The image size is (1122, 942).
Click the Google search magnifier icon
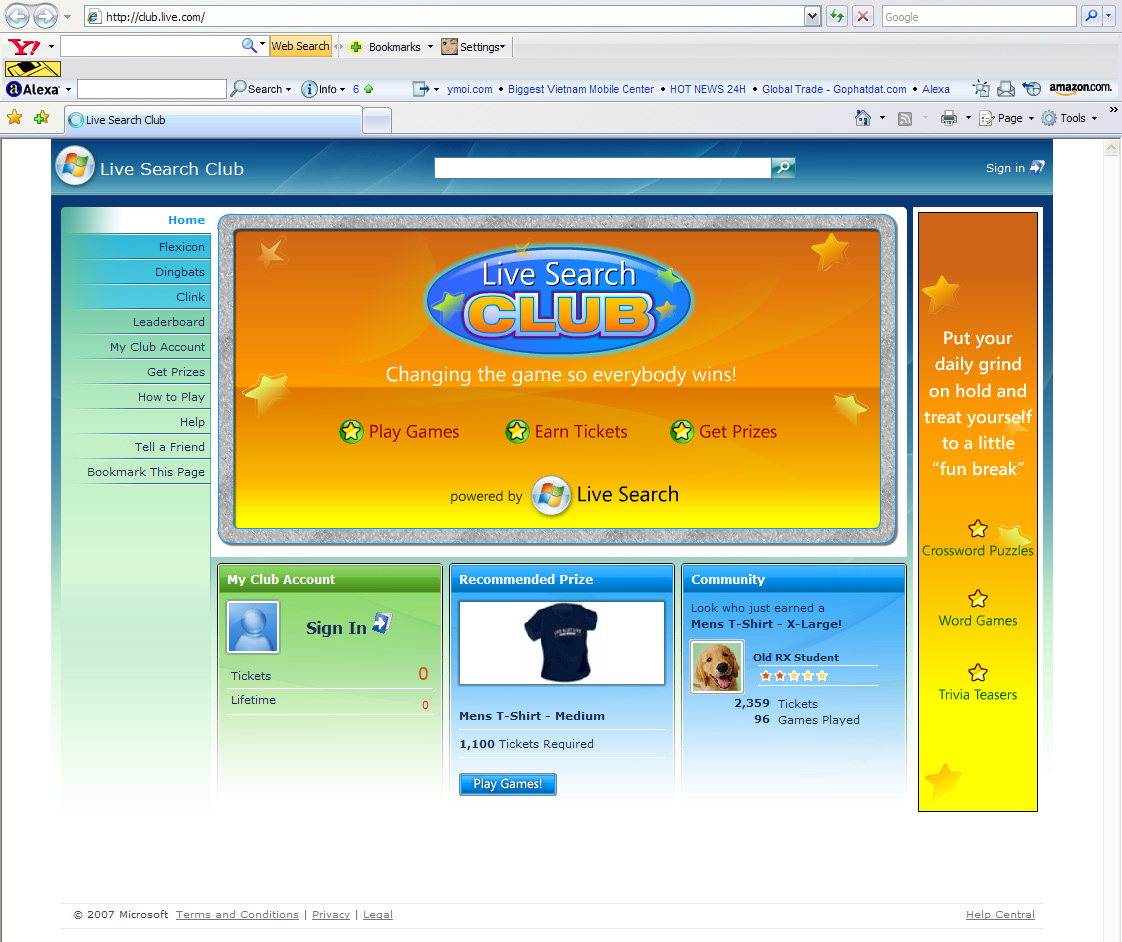pyautogui.click(x=1091, y=16)
